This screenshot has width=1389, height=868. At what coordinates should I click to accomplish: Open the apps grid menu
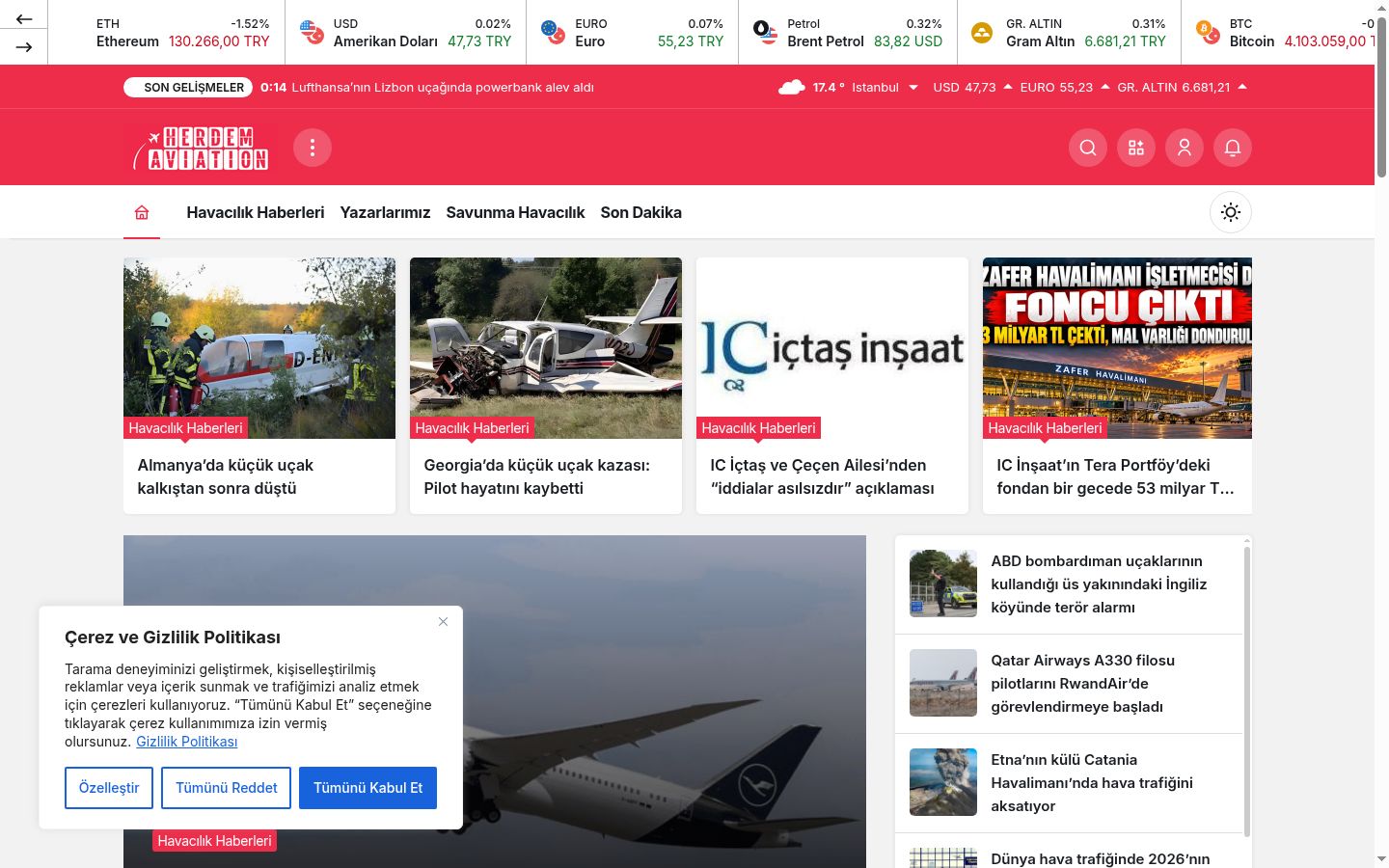pos(1136,148)
